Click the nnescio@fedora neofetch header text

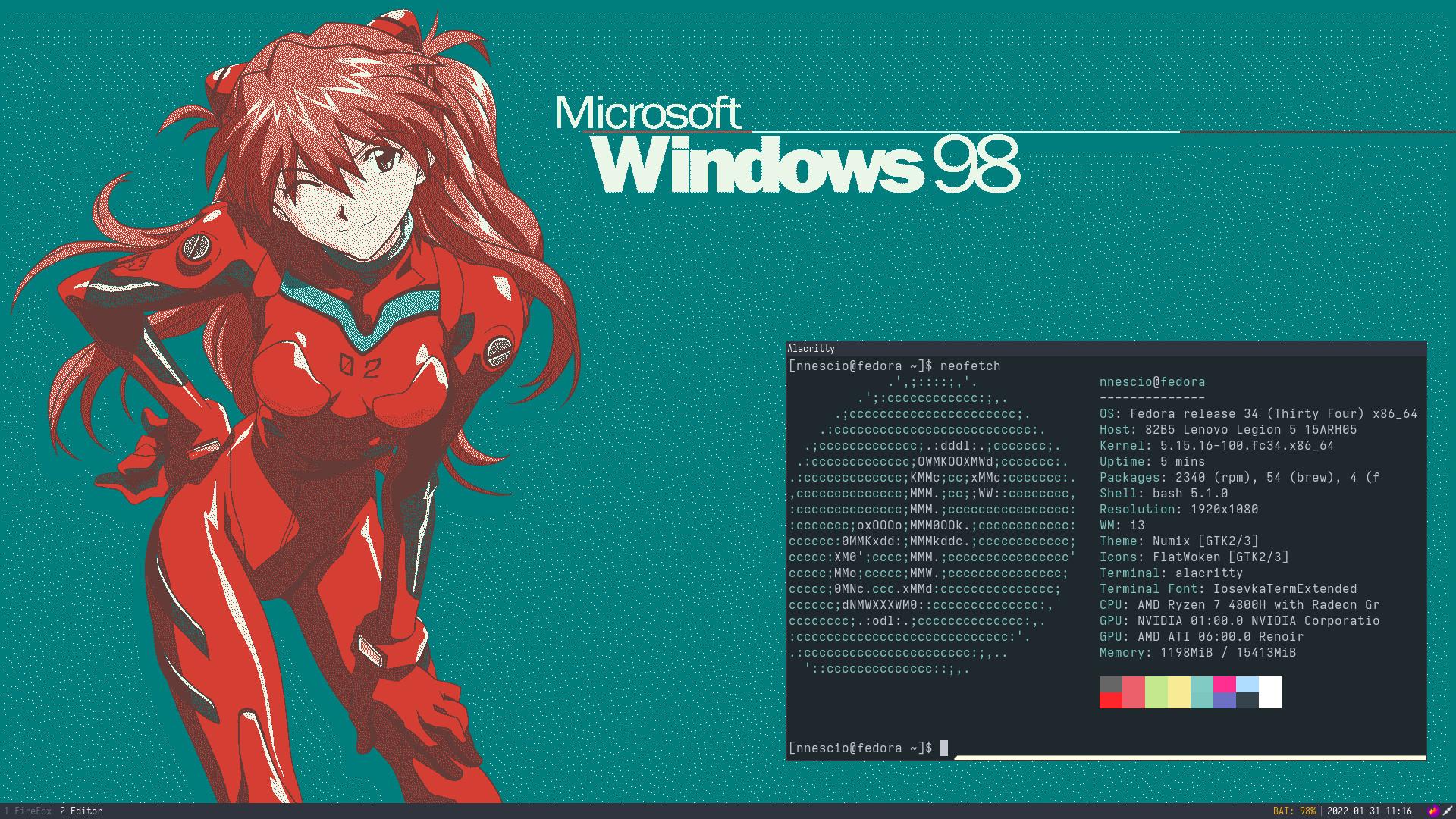[1152, 382]
